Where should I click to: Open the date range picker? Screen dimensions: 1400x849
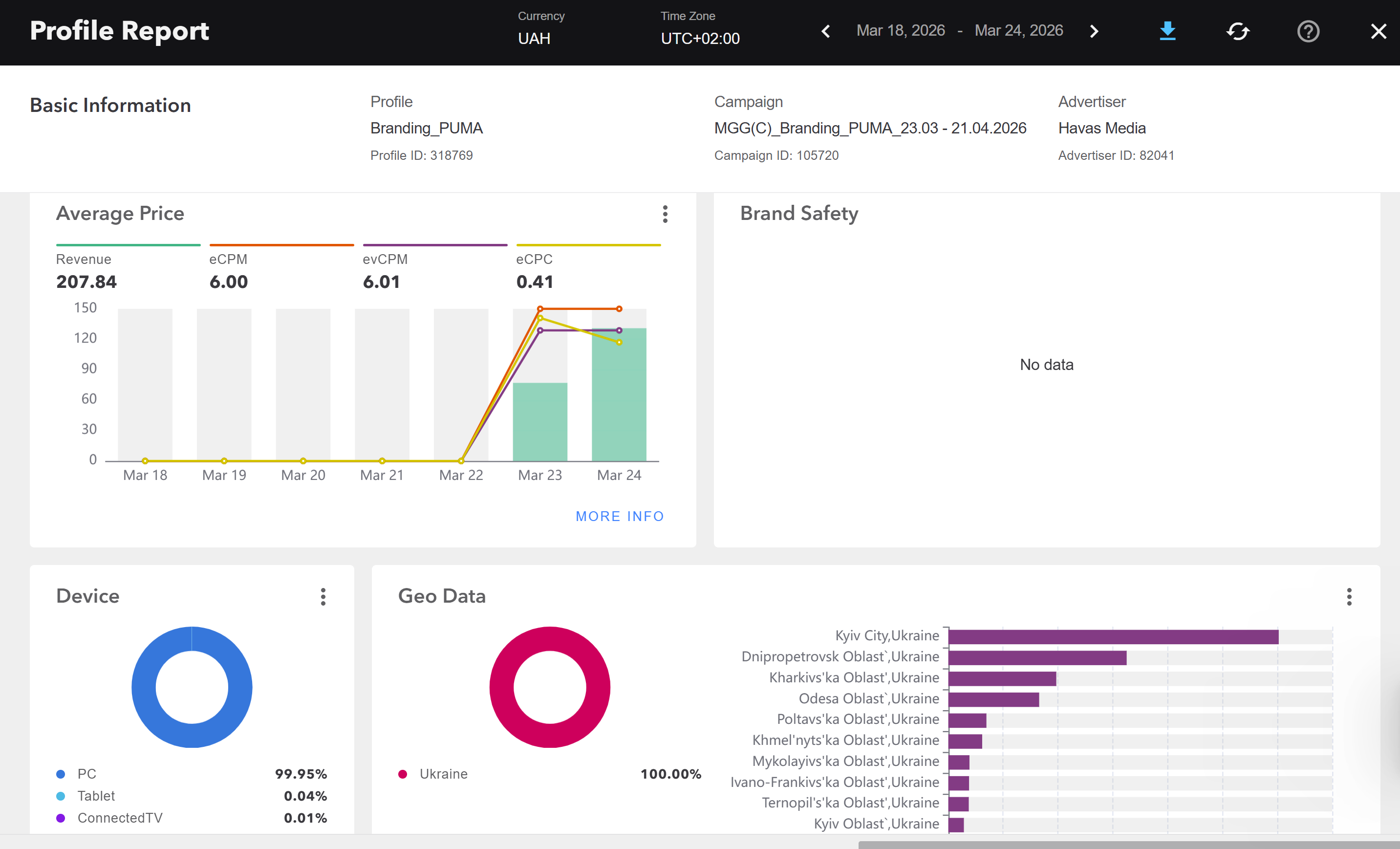pos(959,31)
